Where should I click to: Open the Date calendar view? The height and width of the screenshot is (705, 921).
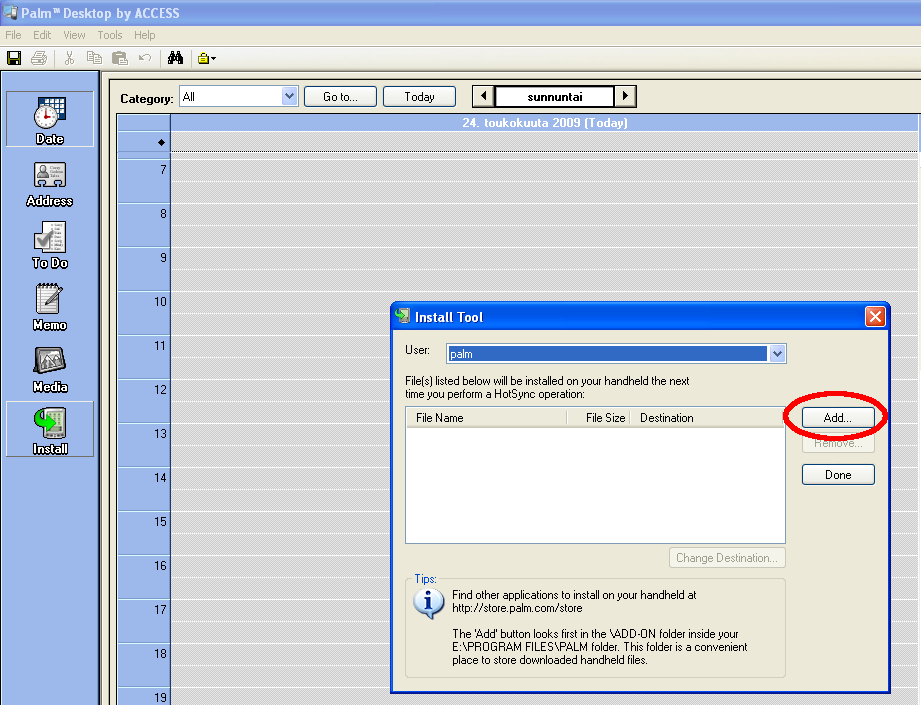pyautogui.click(x=50, y=119)
